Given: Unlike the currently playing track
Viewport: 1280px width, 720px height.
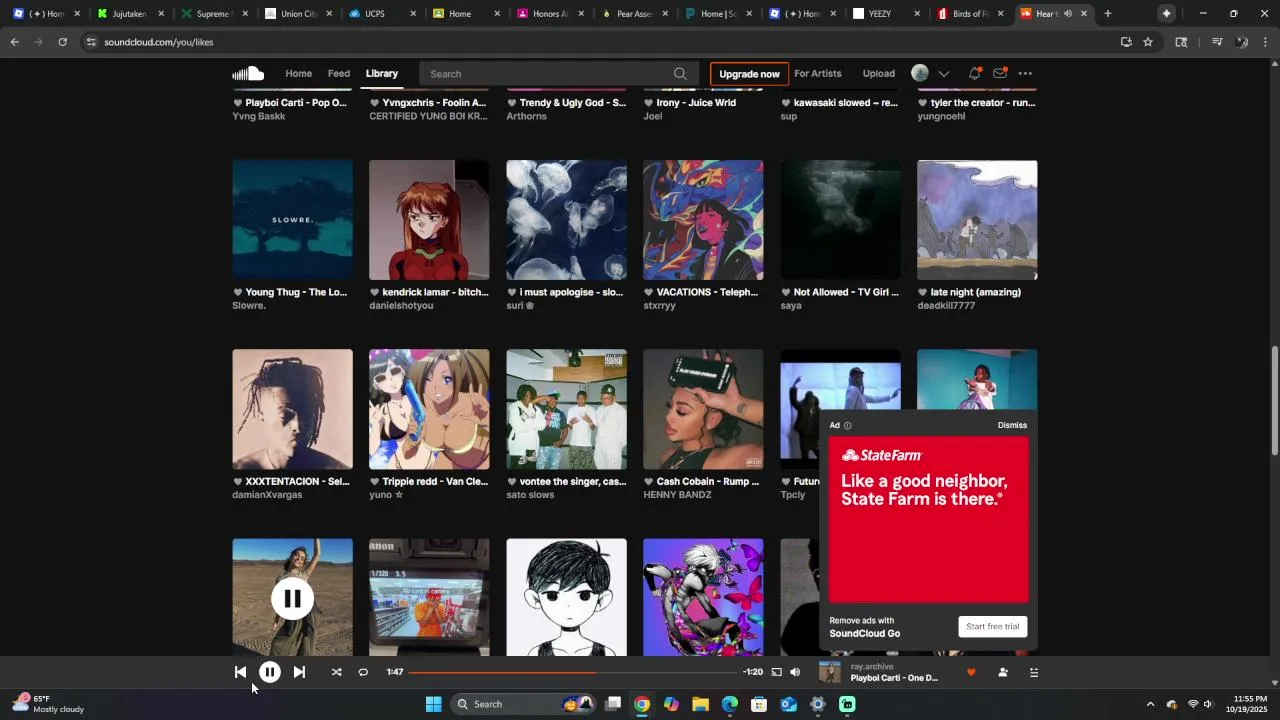Looking at the screenshot, I should pos(970,672).
